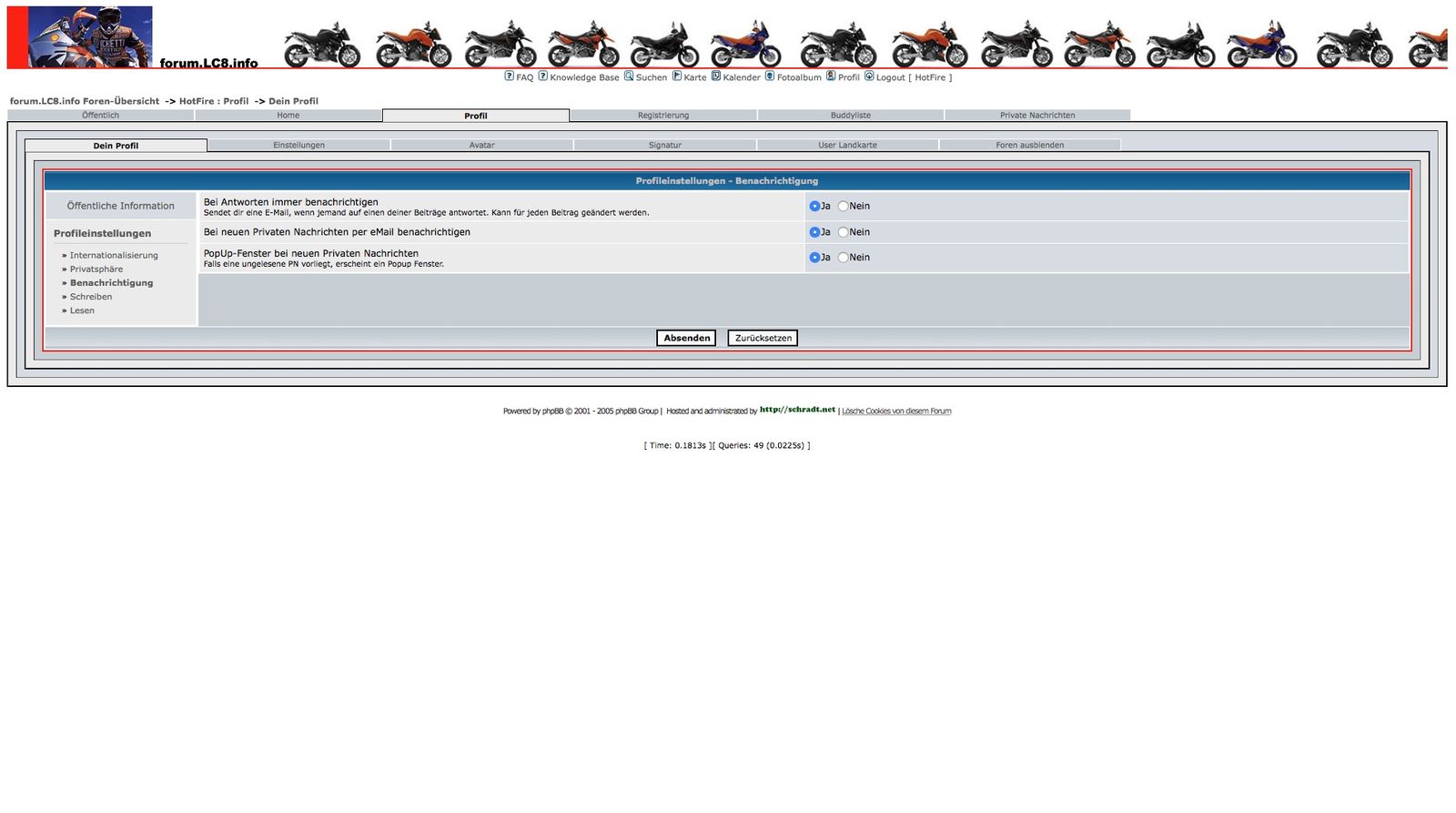Click the Logout icon for HotFire
This screenshot has height=813, width=1456.
869,76
